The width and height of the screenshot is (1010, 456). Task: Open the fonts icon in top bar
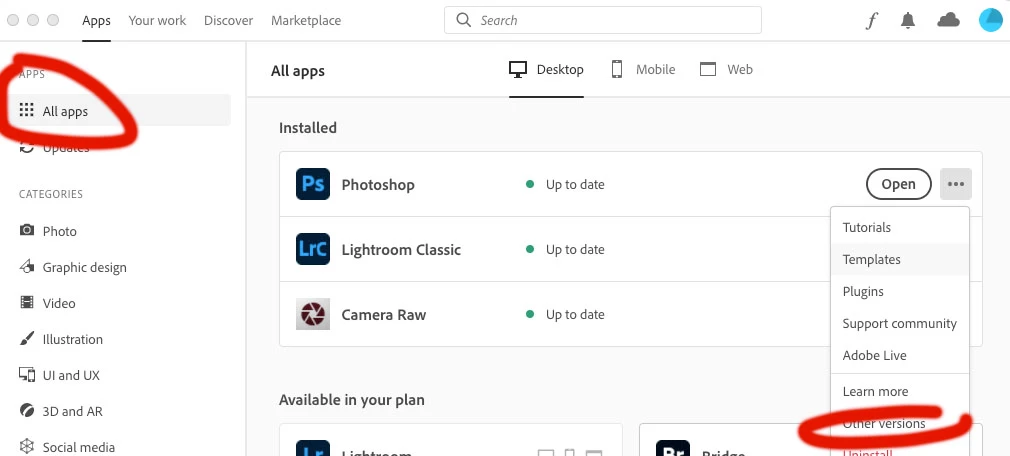click(x=871, y=21)
